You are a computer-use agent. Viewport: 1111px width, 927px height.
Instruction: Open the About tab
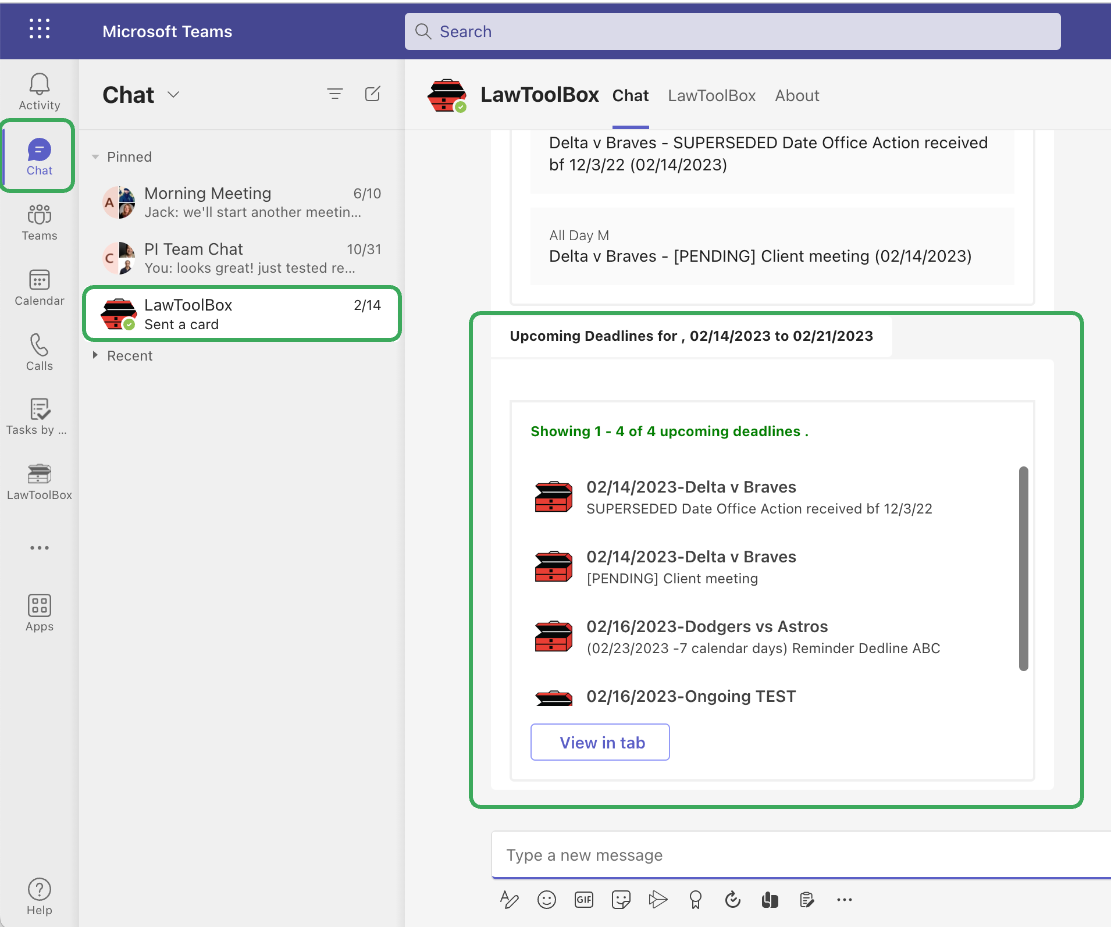[x=797, y=96]
